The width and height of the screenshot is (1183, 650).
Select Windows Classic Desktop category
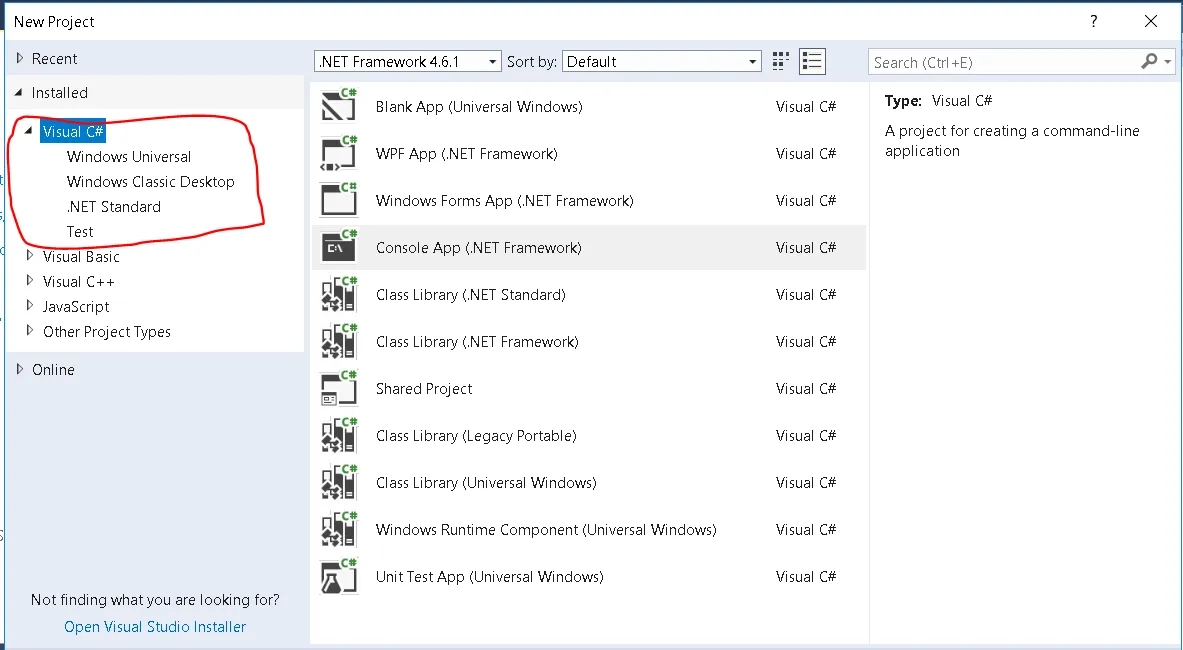pos(151,182)
